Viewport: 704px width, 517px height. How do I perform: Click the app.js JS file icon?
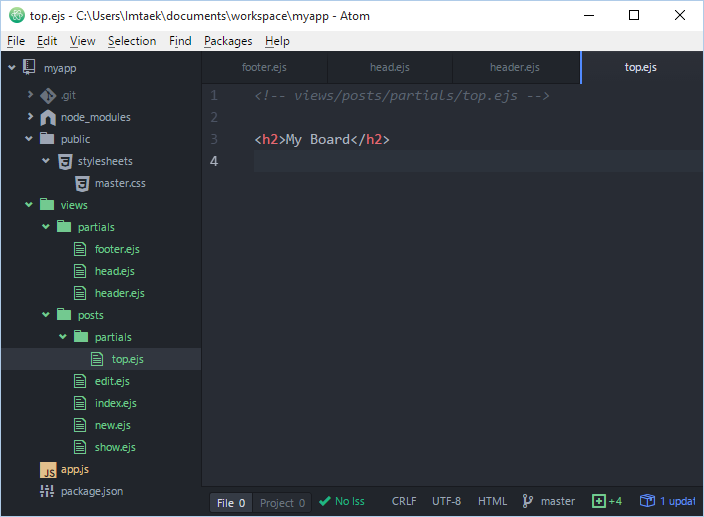pos(48,470)
